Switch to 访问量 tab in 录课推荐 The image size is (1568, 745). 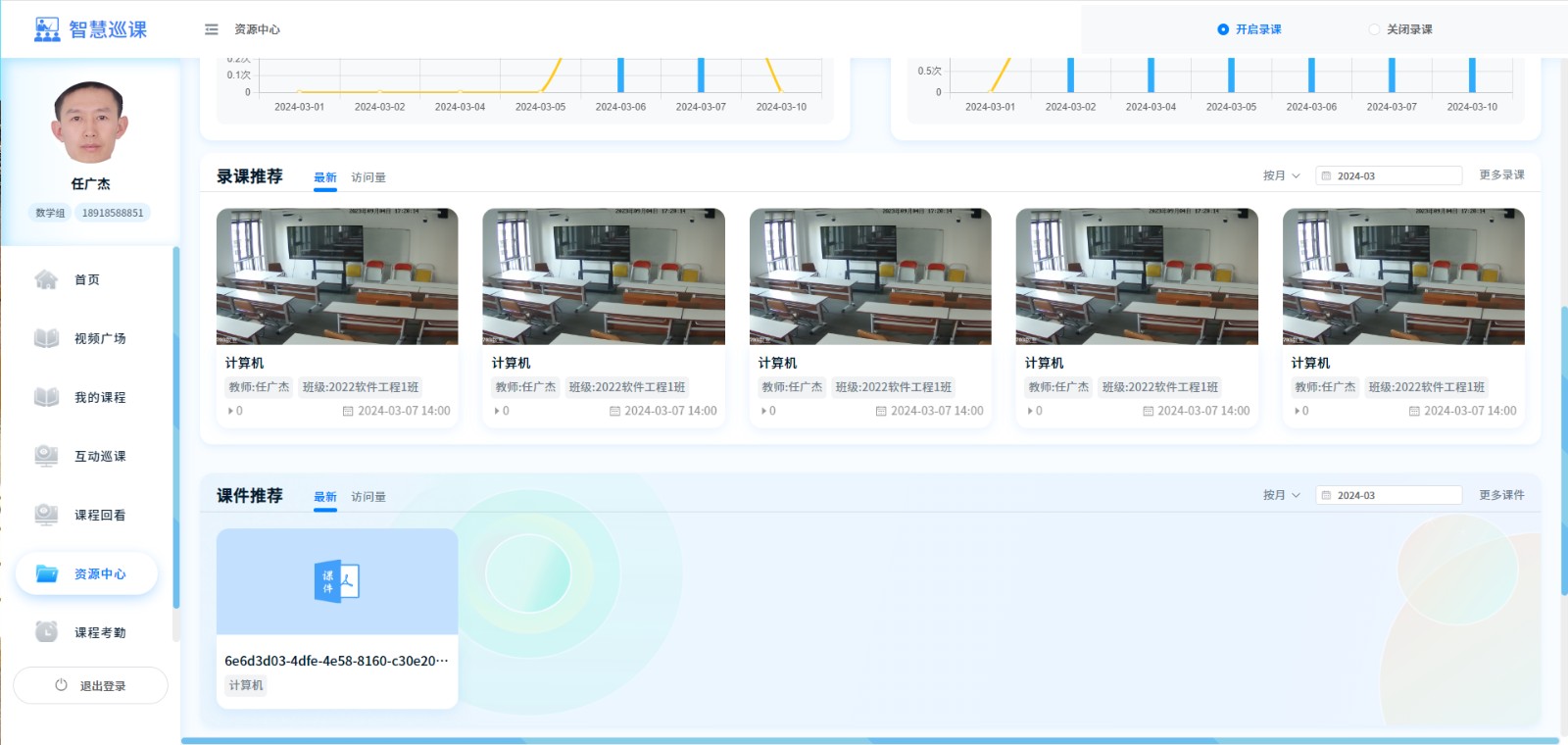point(368,177)
